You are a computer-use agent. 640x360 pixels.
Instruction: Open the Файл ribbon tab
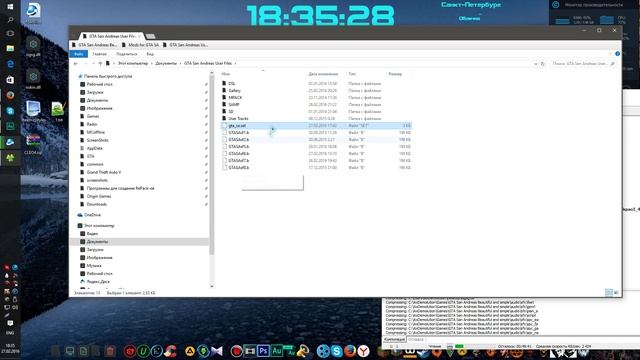tap(78, 54)
